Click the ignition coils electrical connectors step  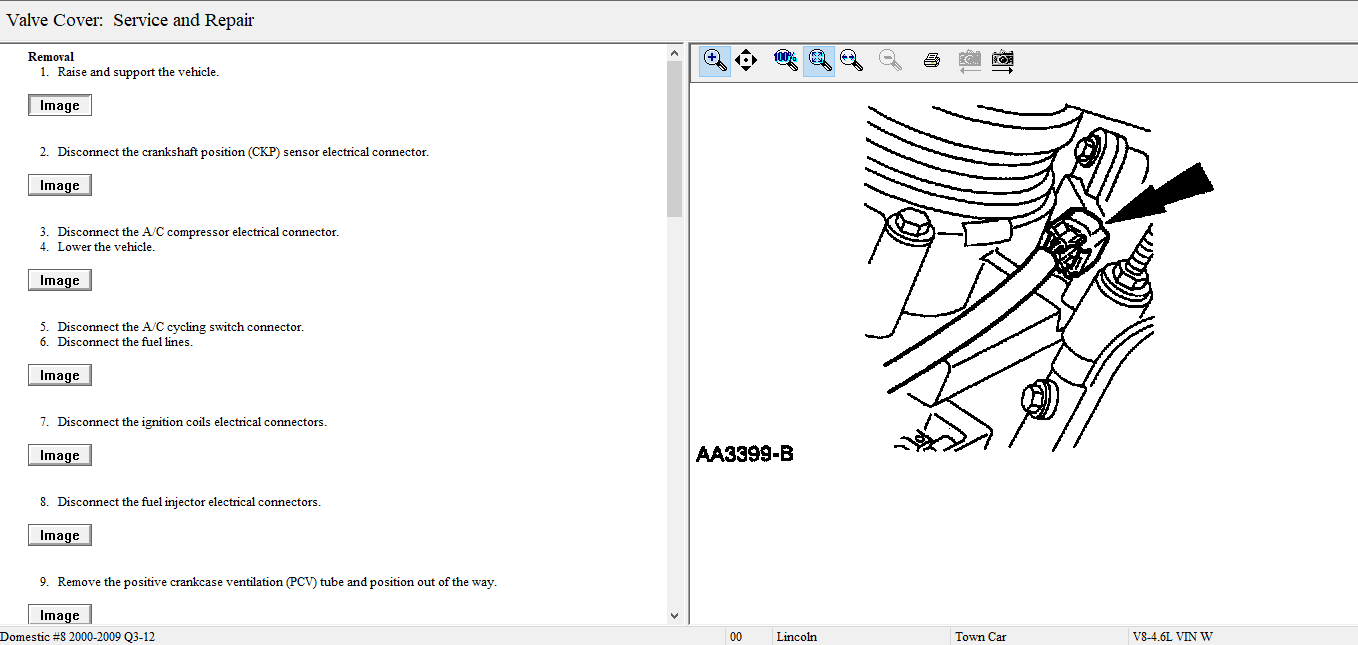click(192, 422)
